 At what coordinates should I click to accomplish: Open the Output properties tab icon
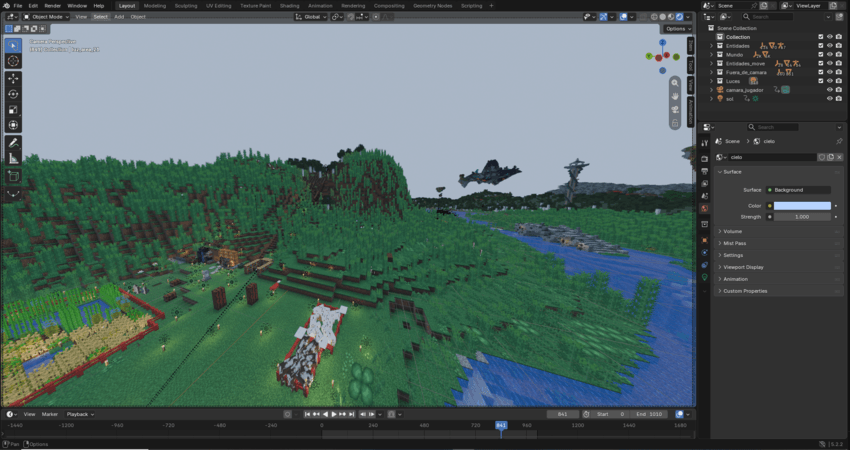[x=704, y=171]
